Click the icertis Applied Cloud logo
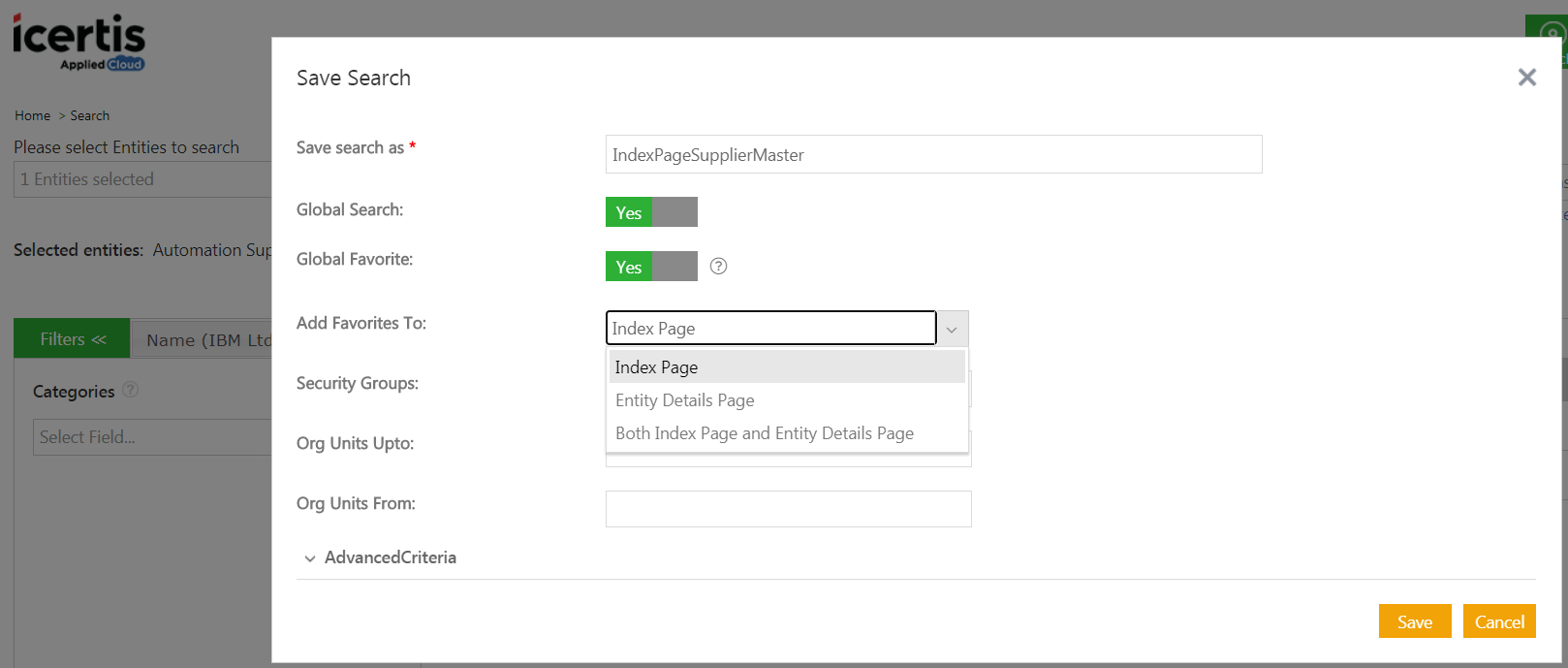The image size is (1568, 668). tap(78, 43)
